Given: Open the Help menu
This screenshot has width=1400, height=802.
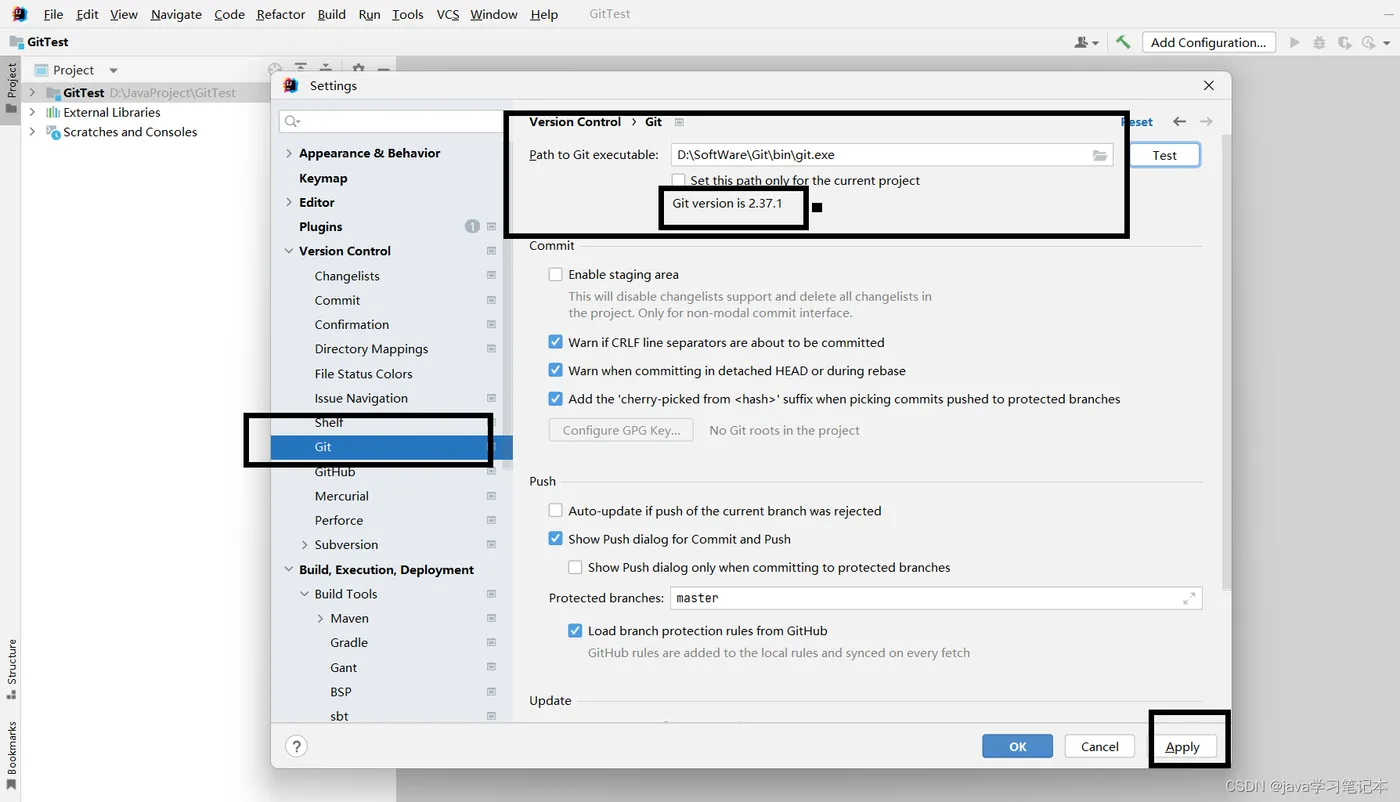Looking at the screenshot, I should [x=544, y=14].
